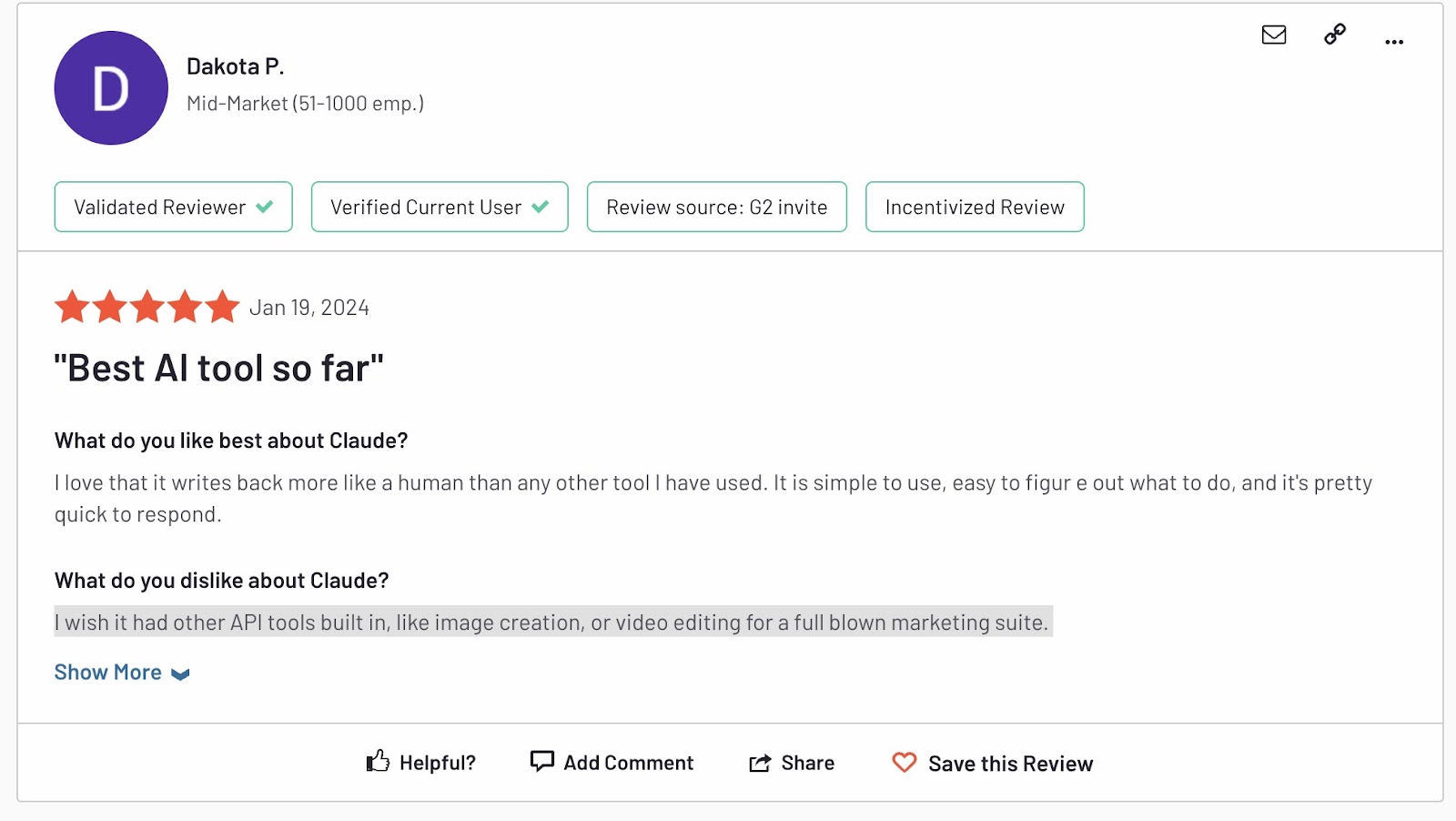Viewport: 1456px width, 821px height.
Task: Expand review with Show More
Action: (122, 673)
